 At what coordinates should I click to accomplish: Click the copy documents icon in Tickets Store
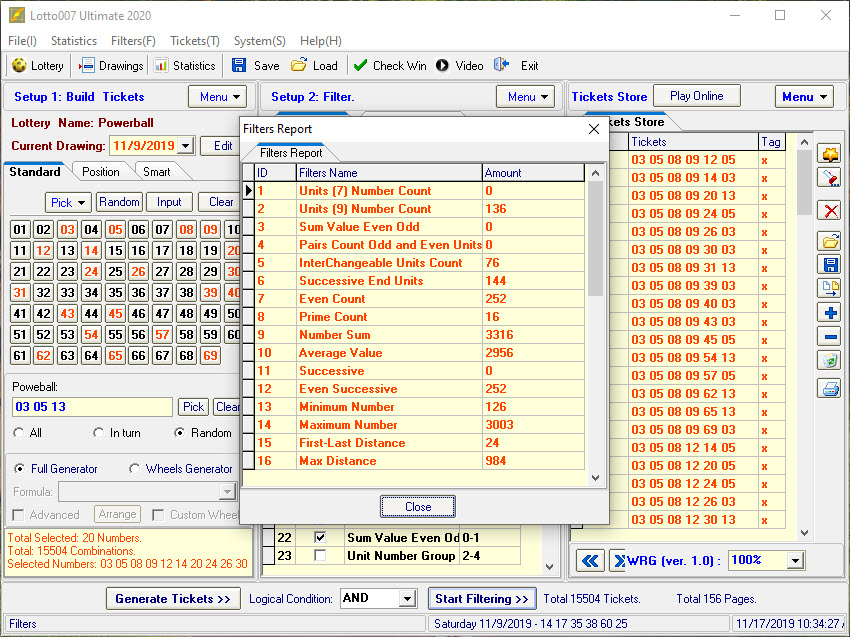[830, 289]
